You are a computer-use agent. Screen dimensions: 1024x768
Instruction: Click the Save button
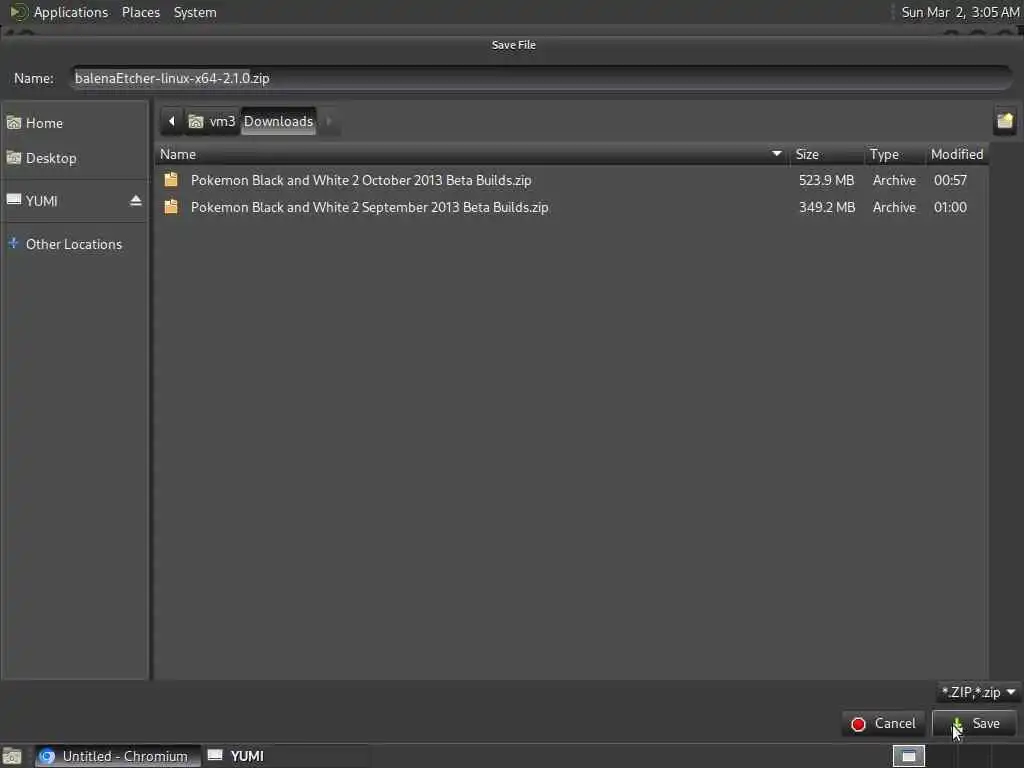[x=974, y=724]
